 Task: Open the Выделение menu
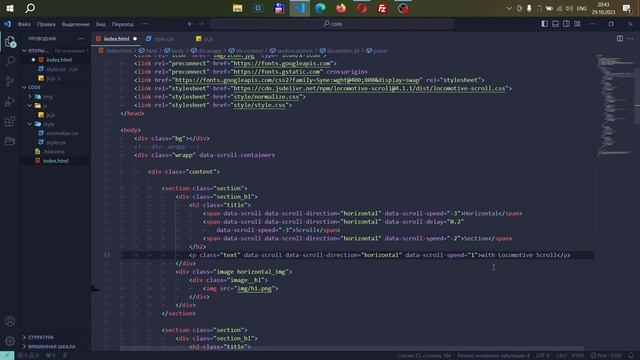pos(76,24)
